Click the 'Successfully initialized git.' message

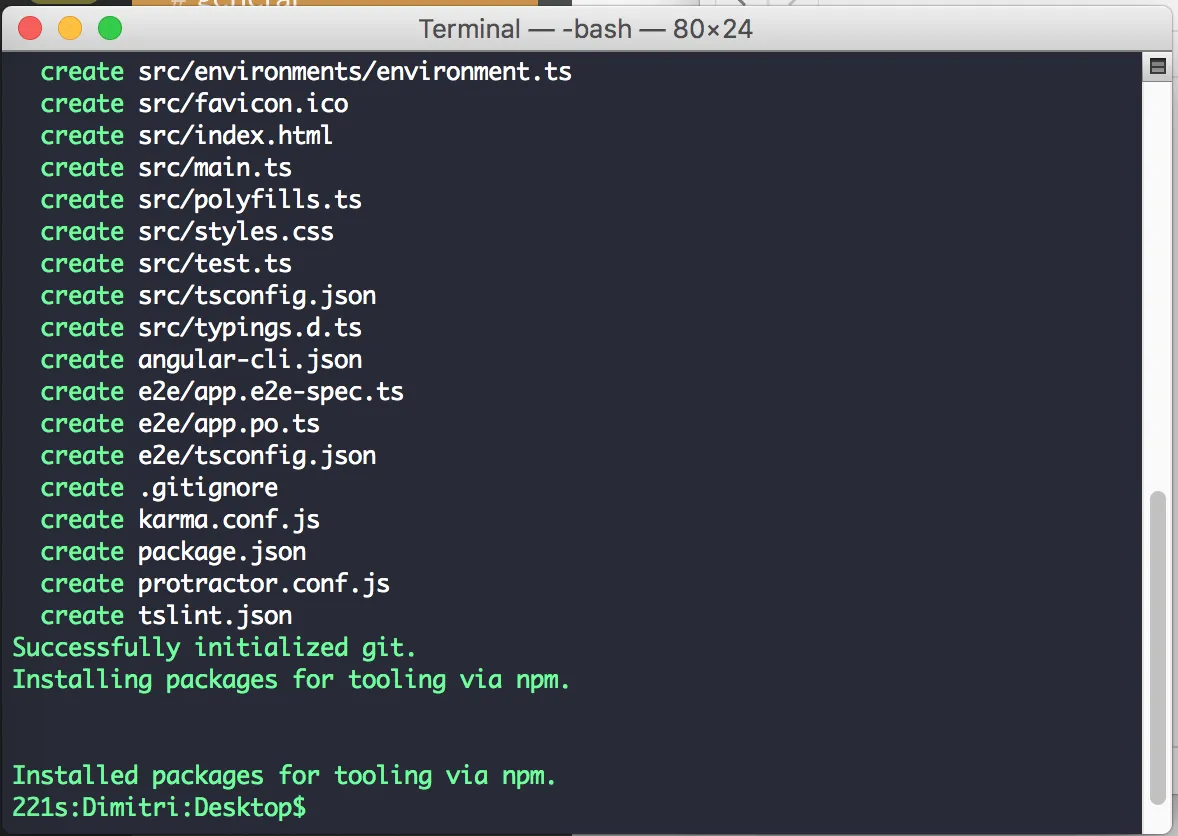[x=214, y=648]
